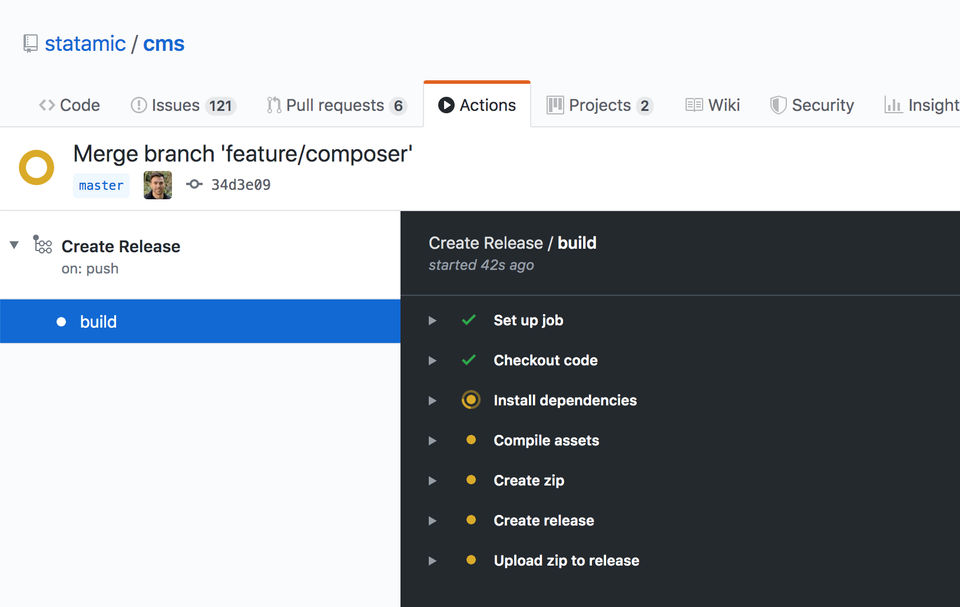Click the Create Release workflow icon
The image size is (960, 607).
tap(43, 246)
